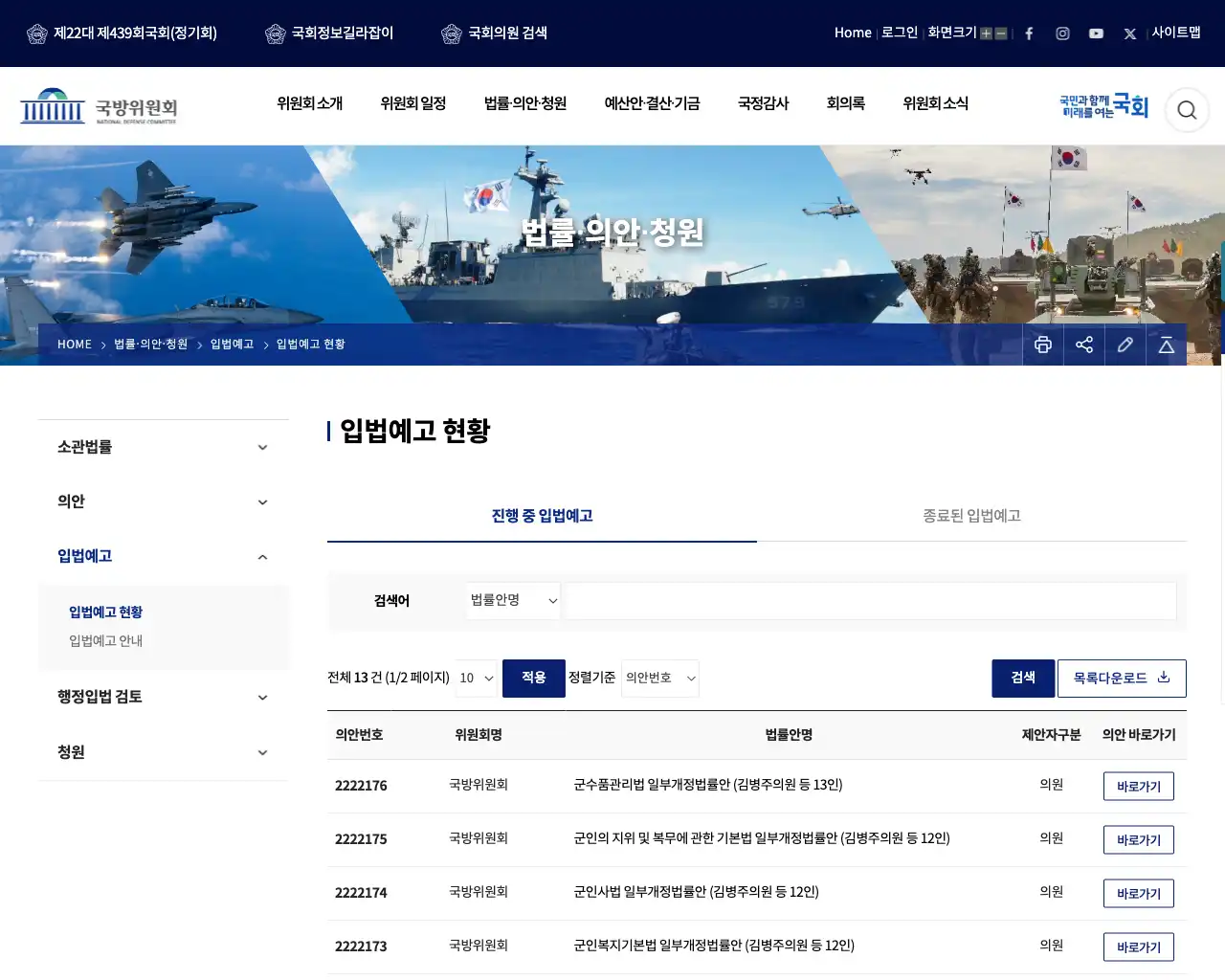
Task: Open 국회정보길라잡이 link
Action: pos(329,33)
